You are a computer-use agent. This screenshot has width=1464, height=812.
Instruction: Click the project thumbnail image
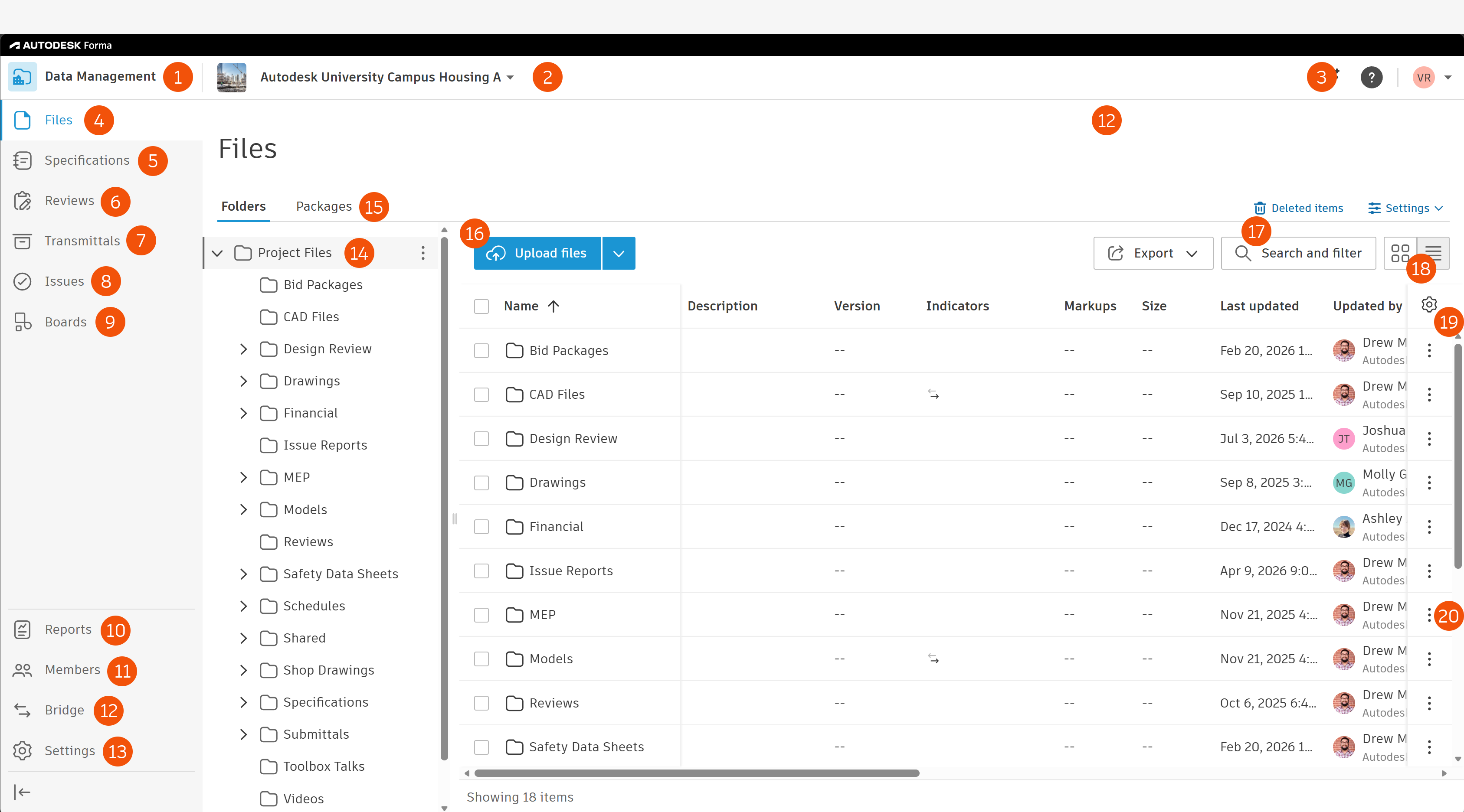(x=231, y=77)
